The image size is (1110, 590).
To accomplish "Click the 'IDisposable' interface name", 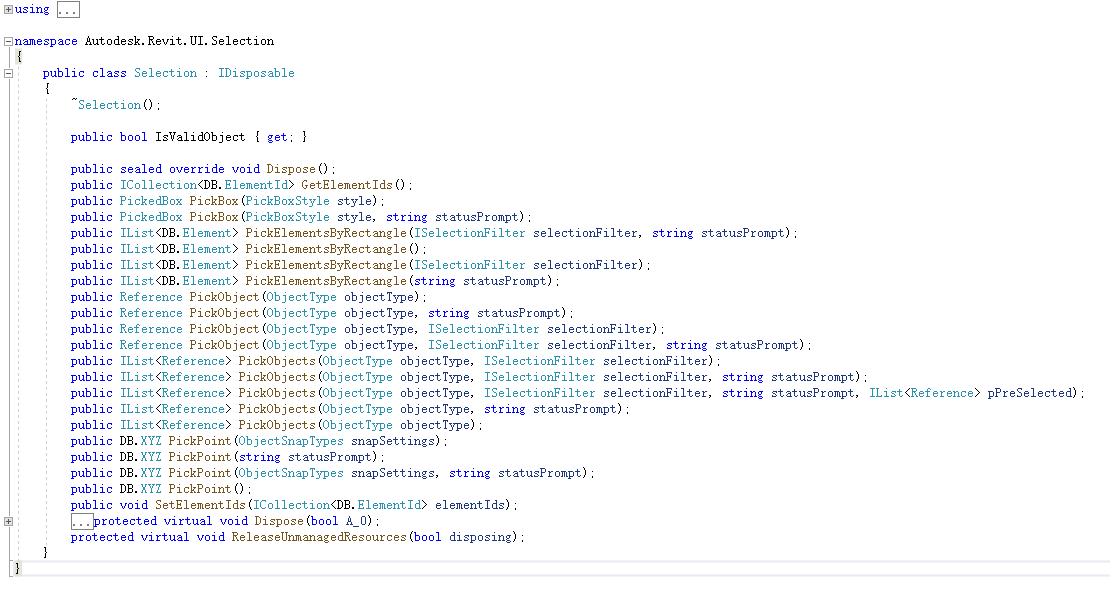I will [256, 73].
